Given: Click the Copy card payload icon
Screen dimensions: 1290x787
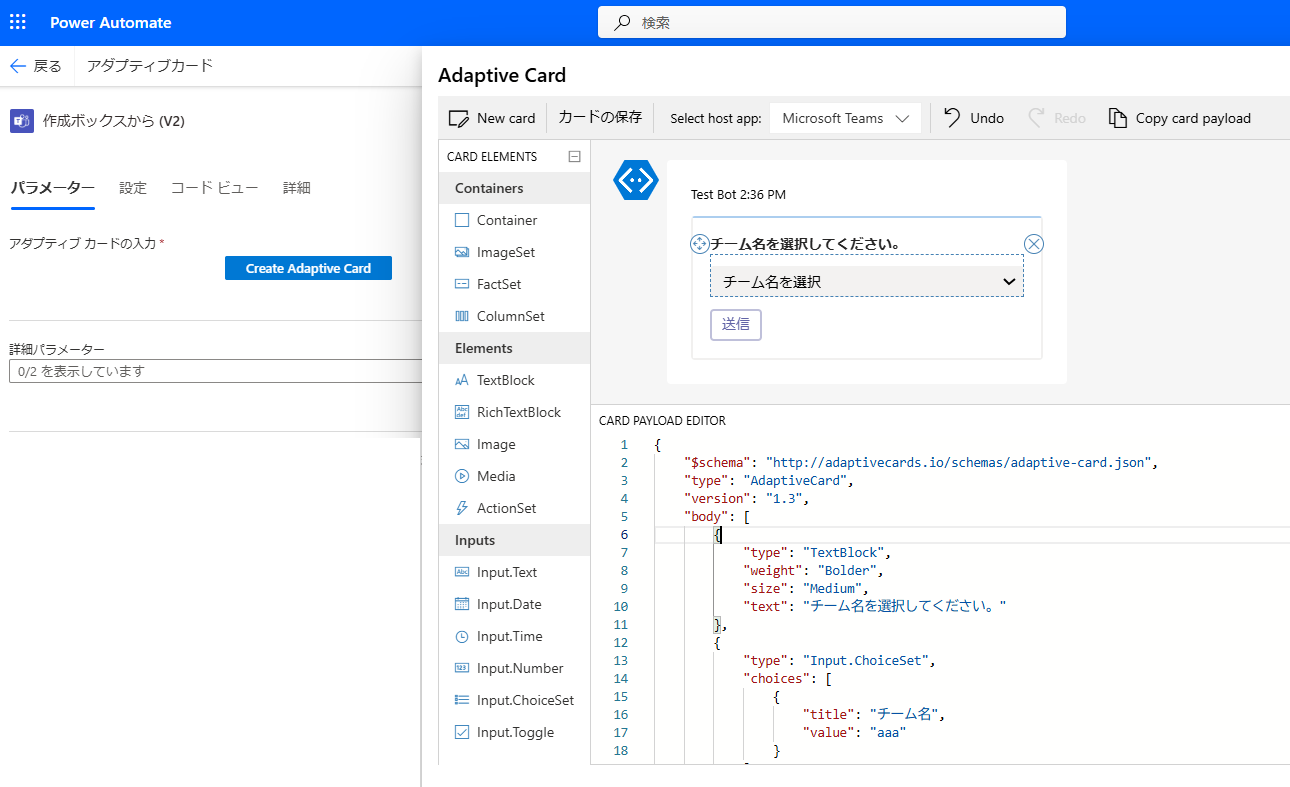Looking at the screenshot, I should click(1118, 118).
